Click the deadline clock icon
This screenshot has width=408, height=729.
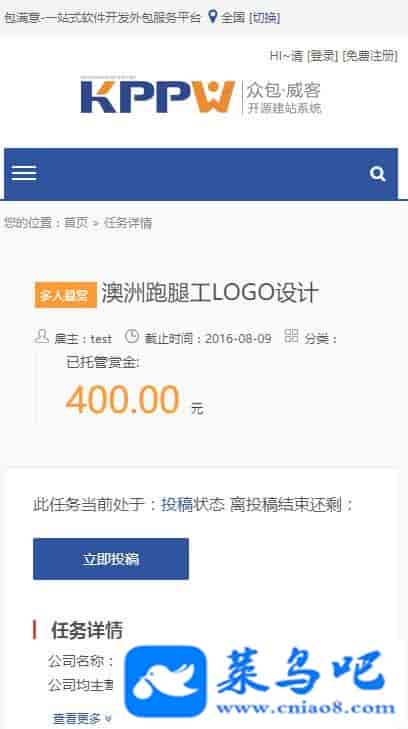click(132, 336)
